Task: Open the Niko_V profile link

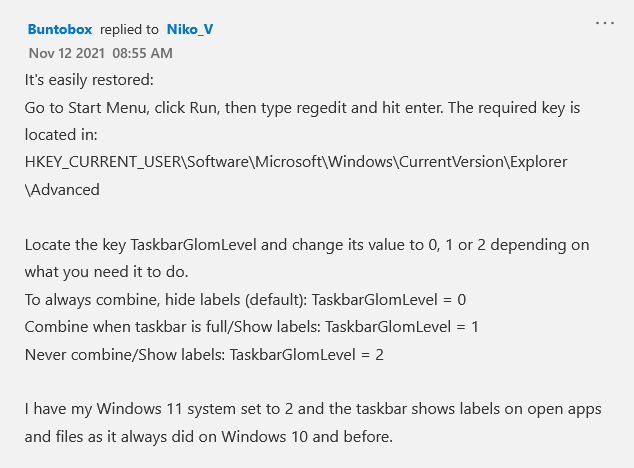Action: pos(190,29)
